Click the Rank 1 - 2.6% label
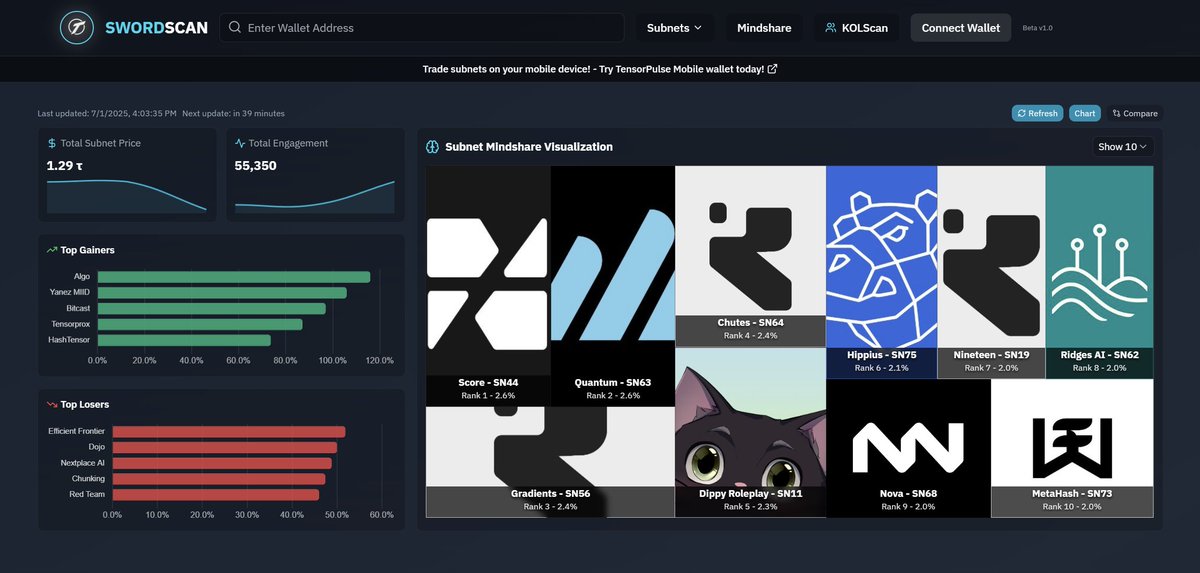The height and width of the screenshot is (573, 1200). 488,396
